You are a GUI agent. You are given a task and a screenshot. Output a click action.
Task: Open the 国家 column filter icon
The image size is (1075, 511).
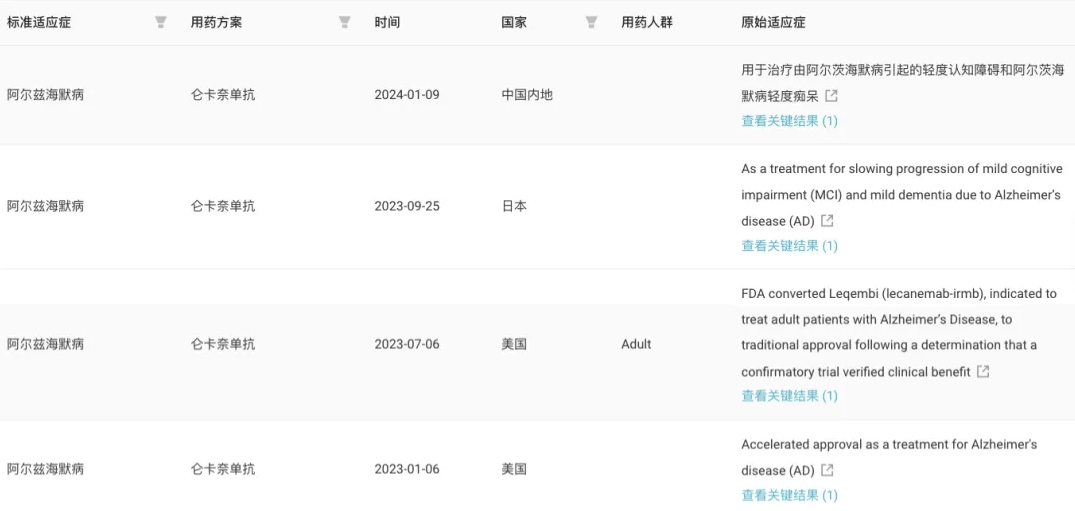pos(590,22)
